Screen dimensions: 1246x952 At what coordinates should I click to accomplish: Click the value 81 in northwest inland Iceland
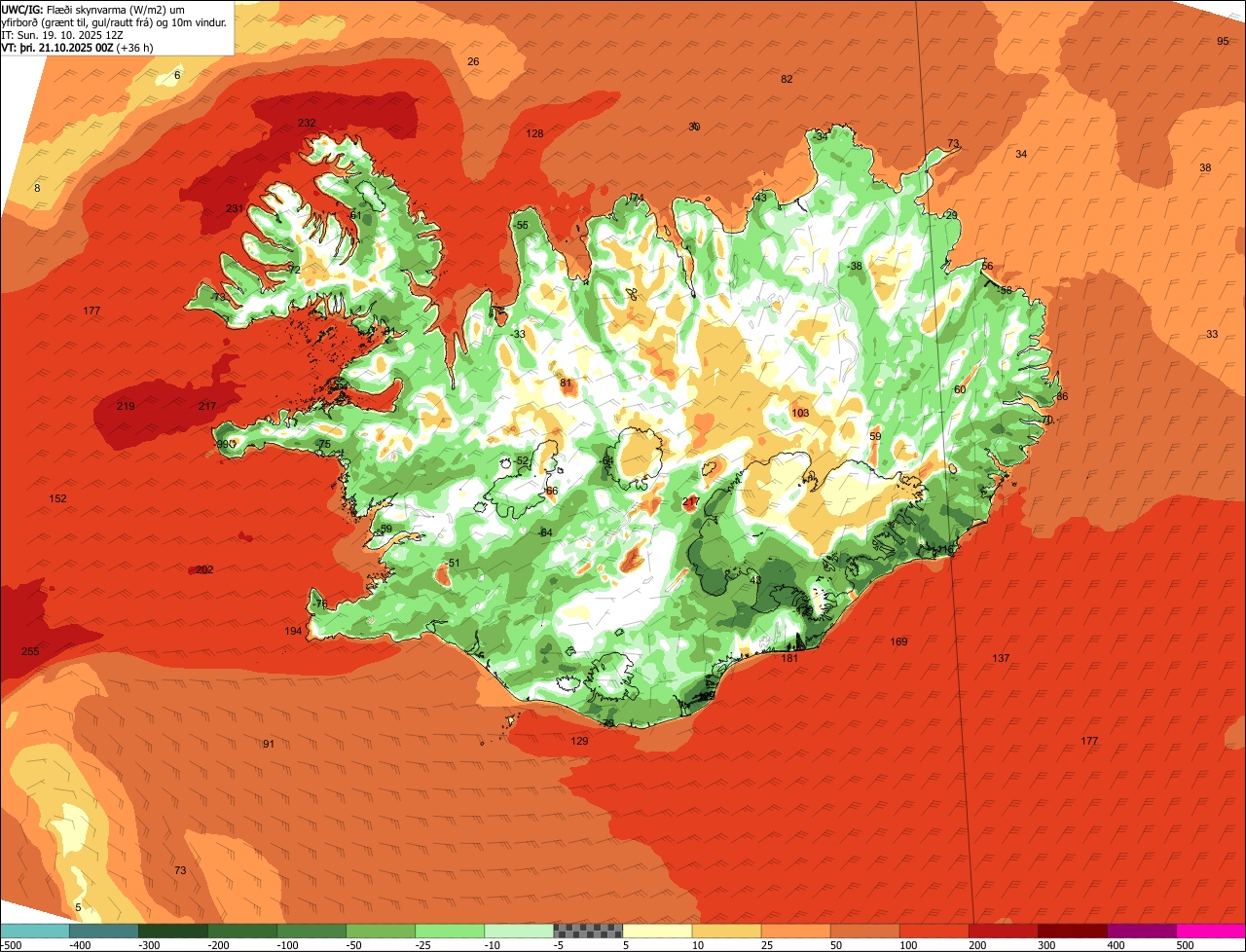[566, 383]
